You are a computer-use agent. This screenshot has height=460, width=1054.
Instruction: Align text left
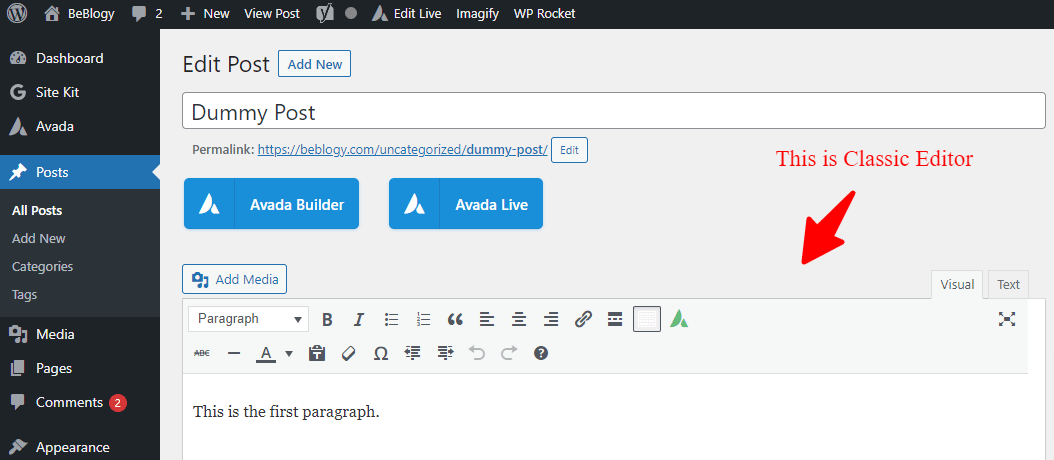pos(487,319)
